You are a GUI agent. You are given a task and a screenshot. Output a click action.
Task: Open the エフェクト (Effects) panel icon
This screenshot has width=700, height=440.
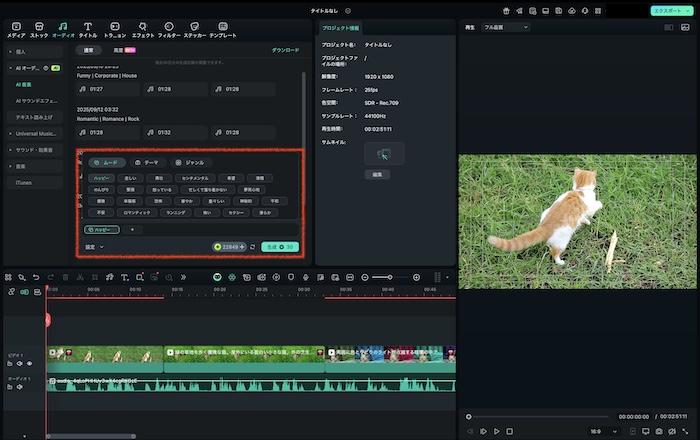143,25
